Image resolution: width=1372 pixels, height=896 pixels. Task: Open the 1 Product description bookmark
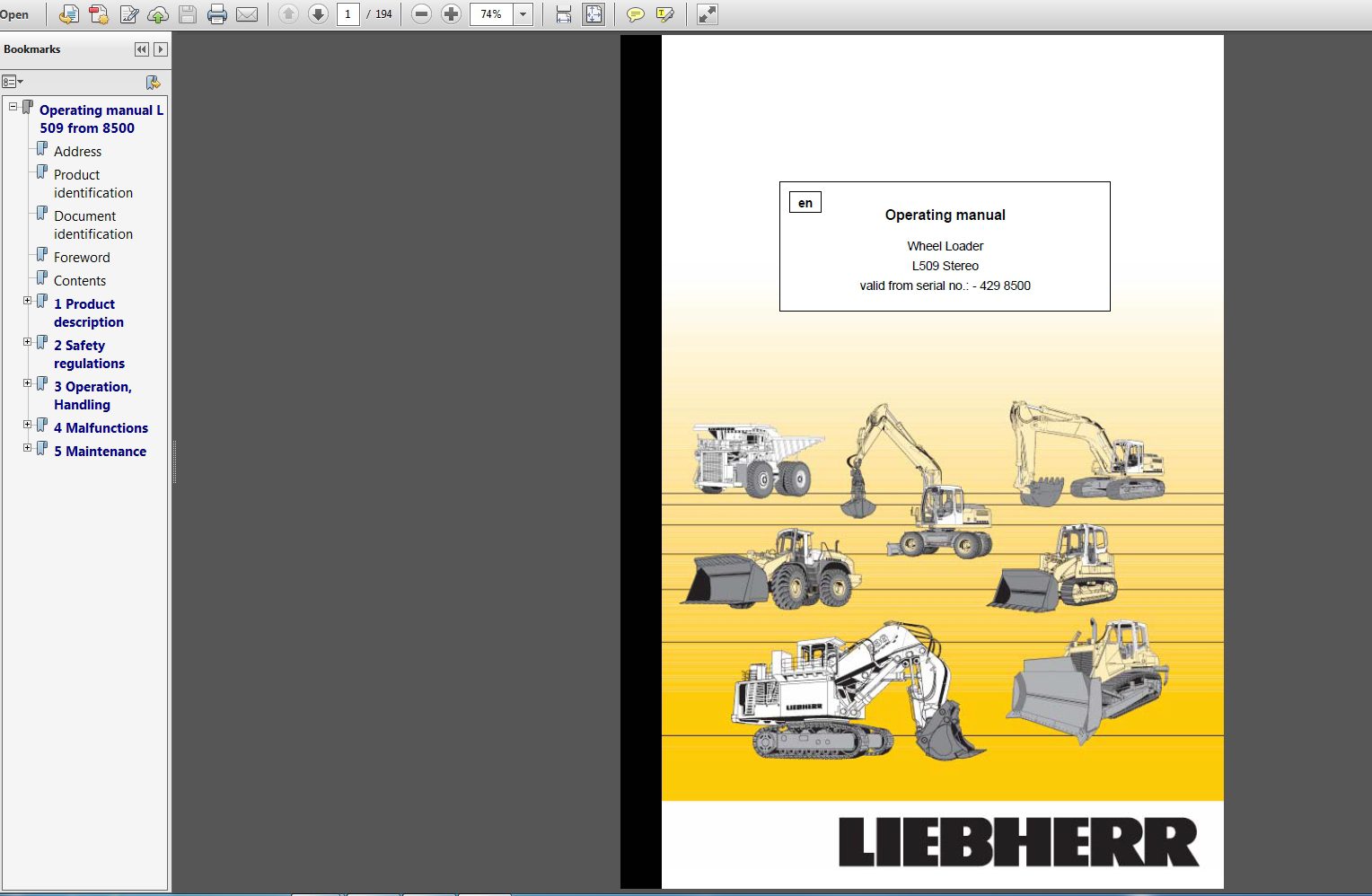(x=89, y=312)
